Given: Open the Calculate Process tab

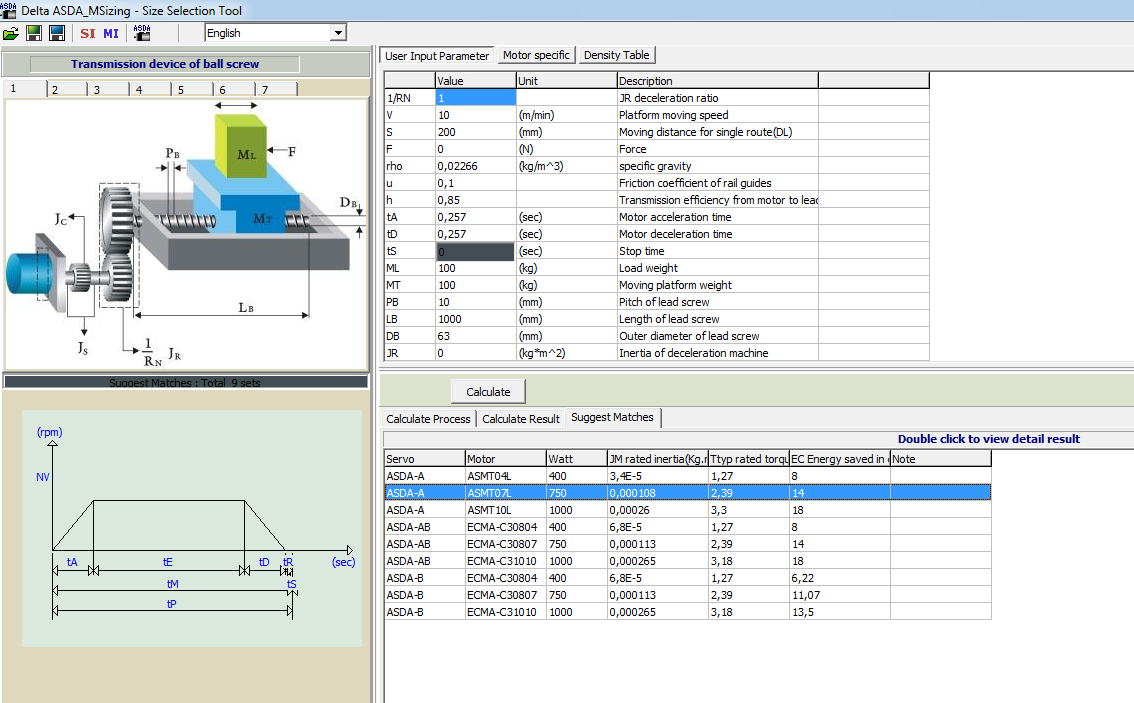Looking at the screenshot, I should pos(428,419).
